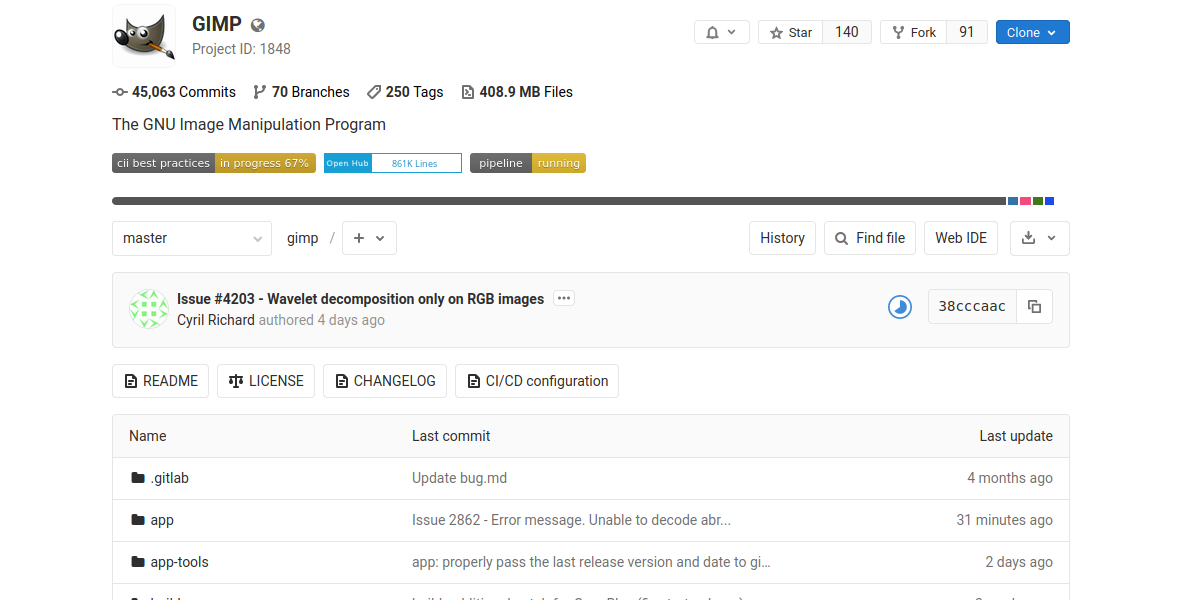Image resolution: width=1188 pixels, height=600 pixels.
Task: Click the GIMP Wilber project avatar
Action: (144, 36)
